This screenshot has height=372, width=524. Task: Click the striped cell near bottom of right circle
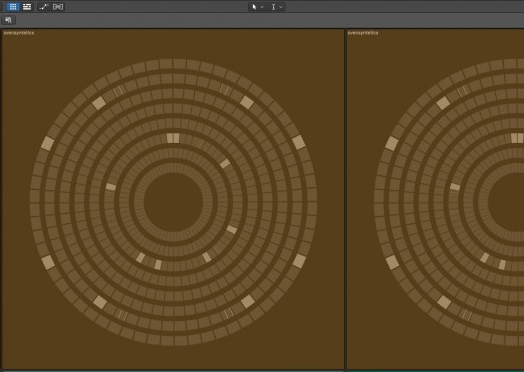click(x=466, y=315)
